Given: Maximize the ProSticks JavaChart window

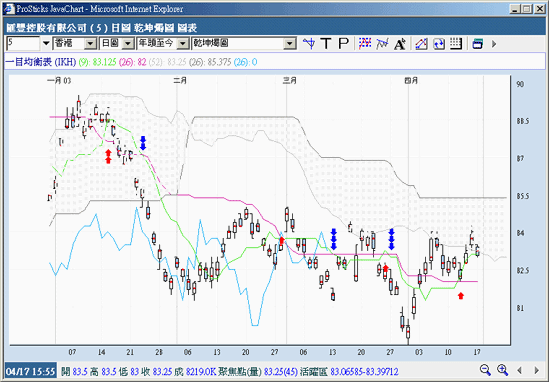Looking at the screenshot, I should (x=527, y=9).
